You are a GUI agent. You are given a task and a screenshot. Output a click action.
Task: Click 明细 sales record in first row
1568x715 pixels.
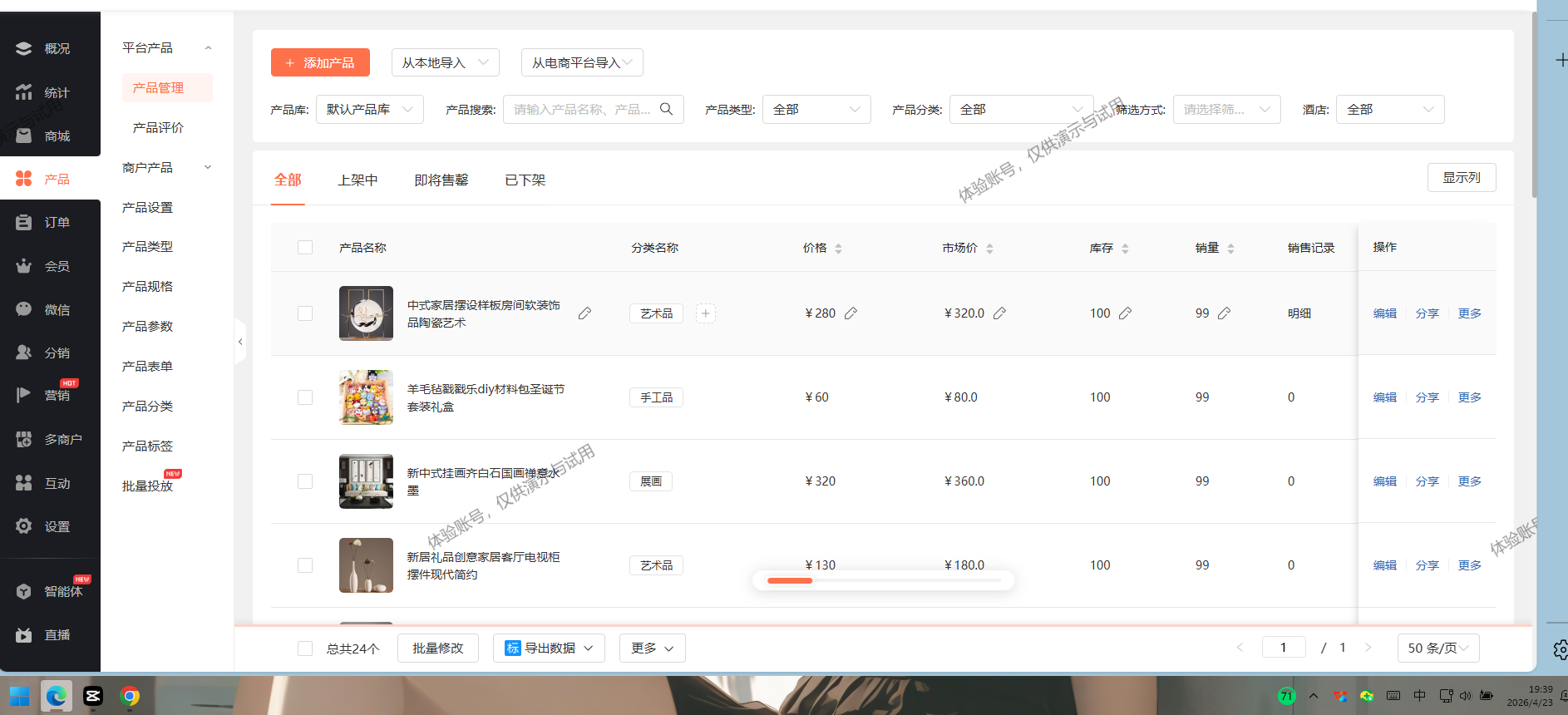pyautogui.click(x=1299, y=313)
